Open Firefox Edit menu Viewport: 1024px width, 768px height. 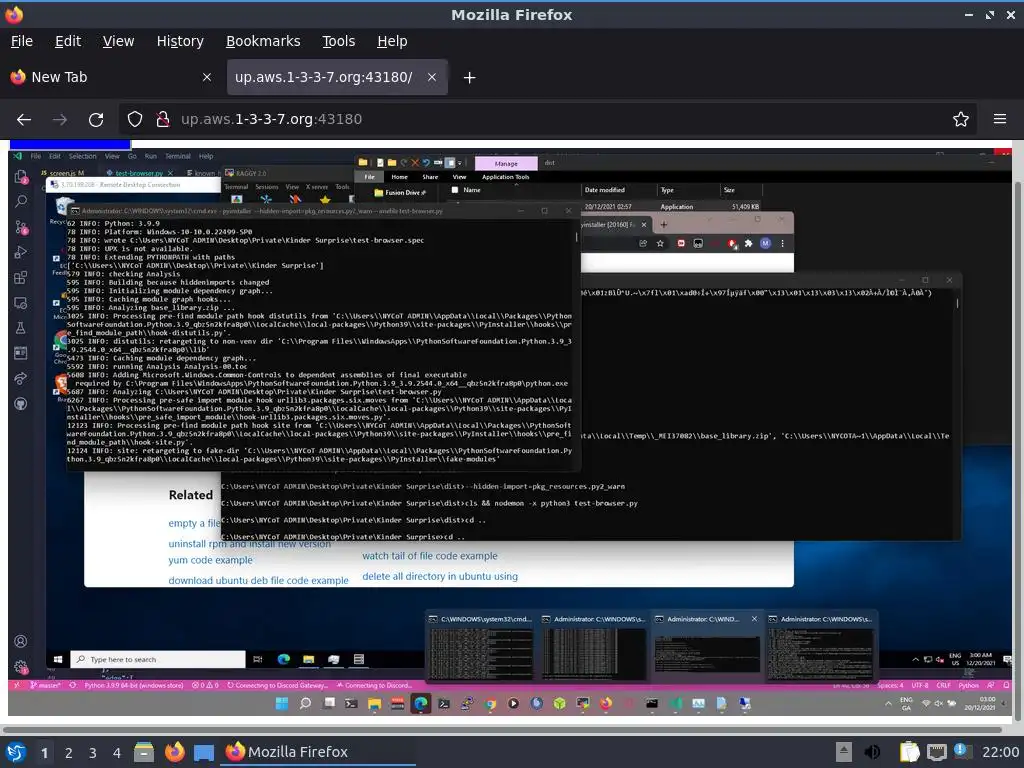[68, 41]
